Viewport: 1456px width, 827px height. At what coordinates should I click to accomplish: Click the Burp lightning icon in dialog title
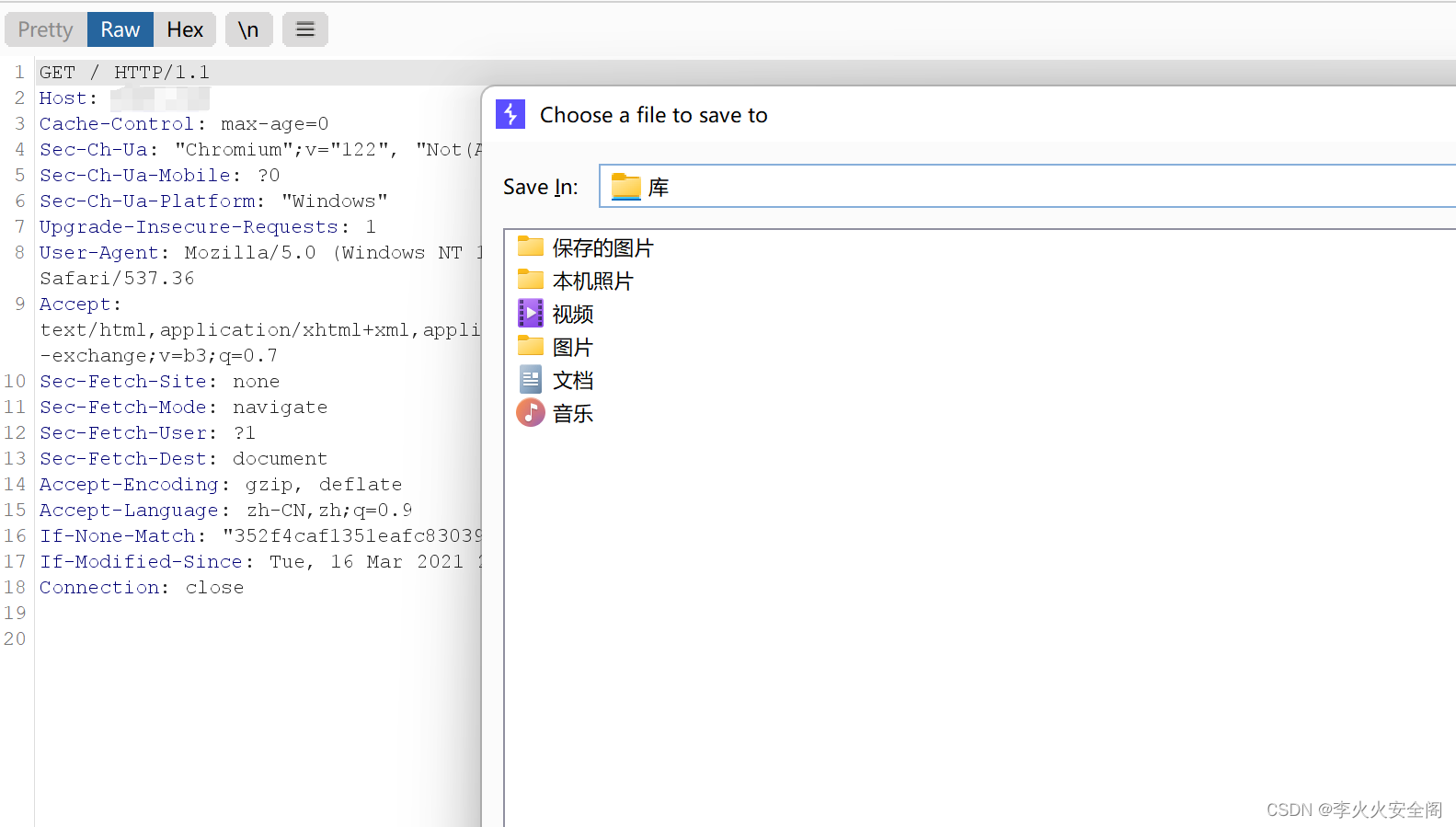click(x=510, y=114)
